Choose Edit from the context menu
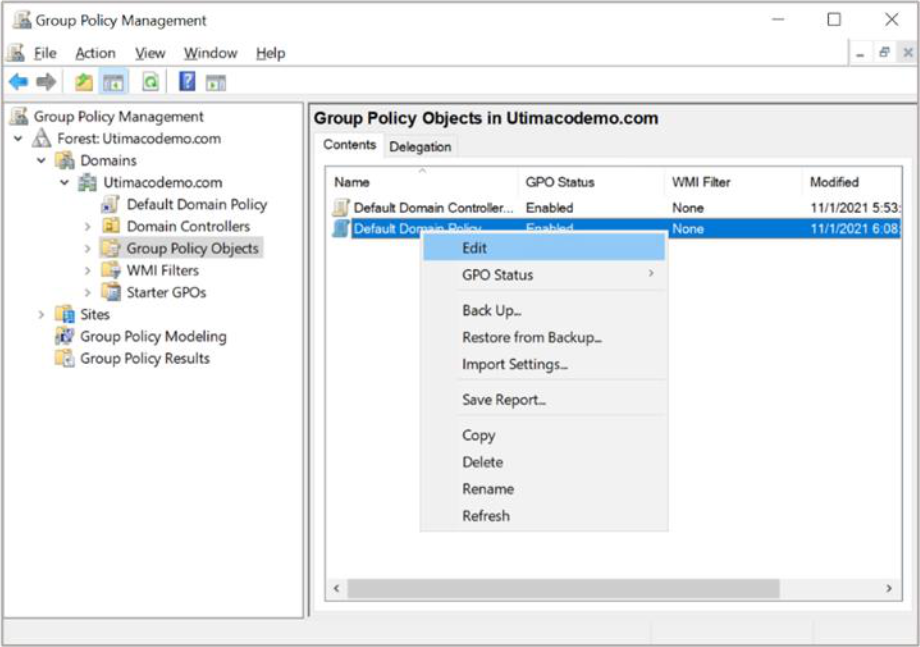Screen dimensions: 920x647 click(x=475, y=248)
